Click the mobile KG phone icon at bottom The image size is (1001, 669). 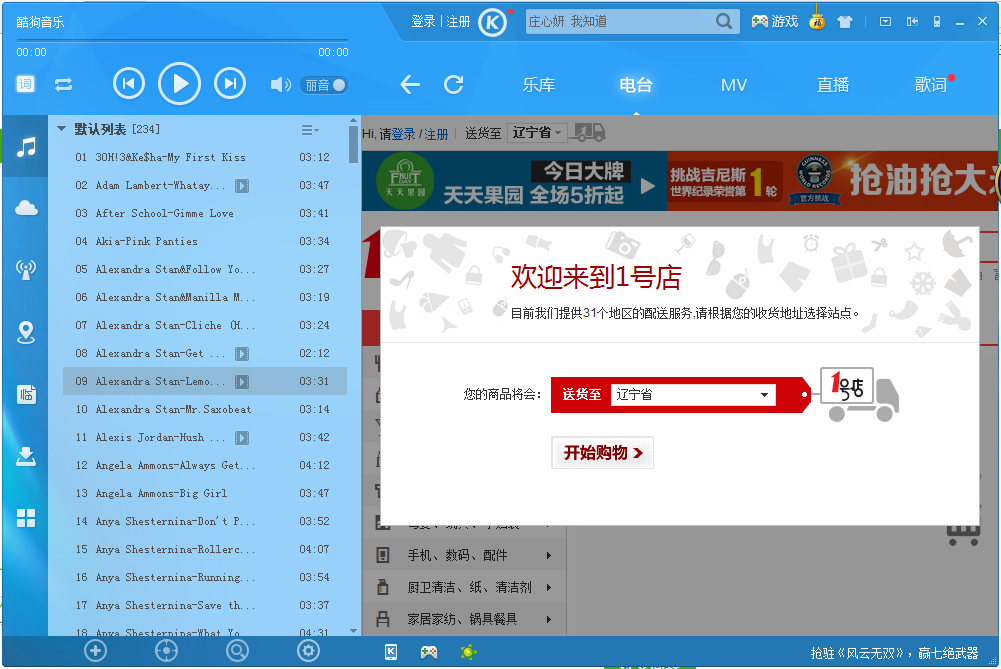[389, 651]
